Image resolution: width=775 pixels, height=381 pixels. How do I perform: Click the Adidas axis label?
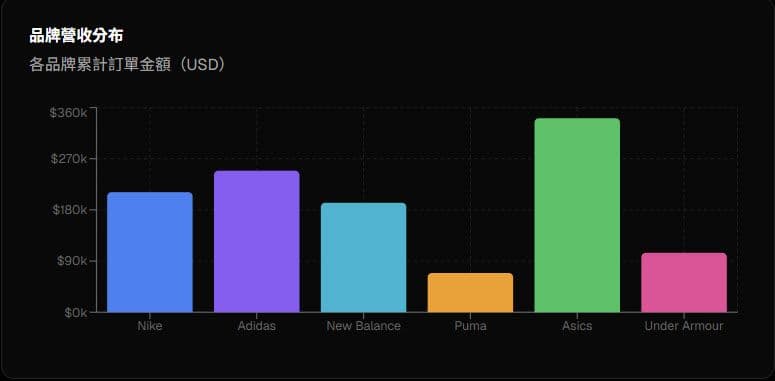pos(257,326)
